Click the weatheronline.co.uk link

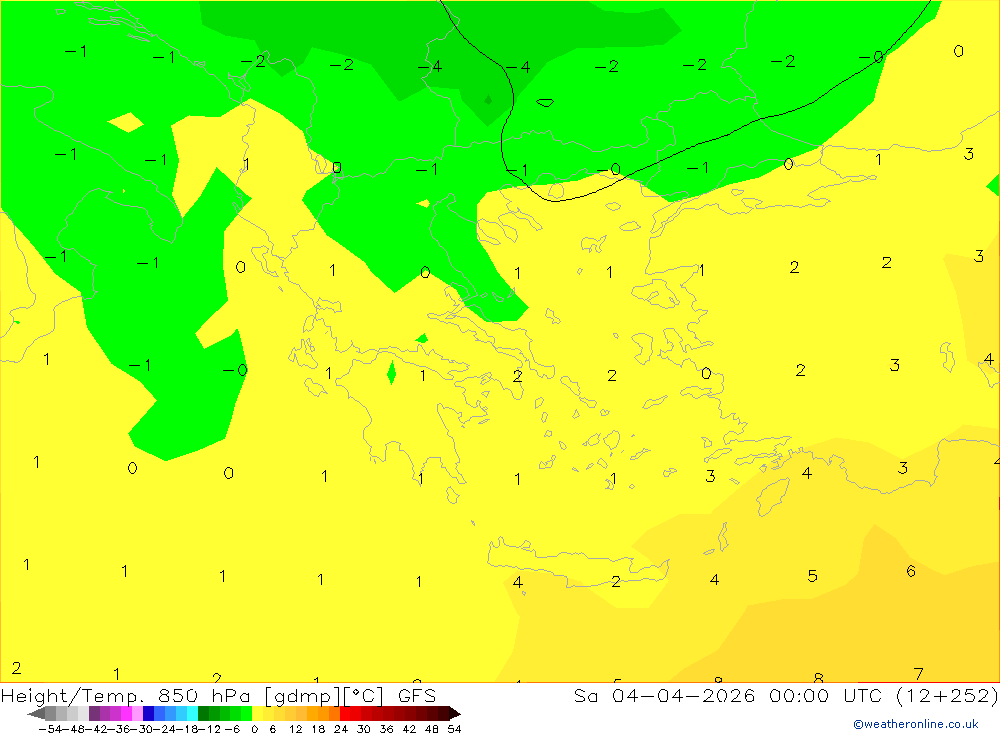point(916,724)
